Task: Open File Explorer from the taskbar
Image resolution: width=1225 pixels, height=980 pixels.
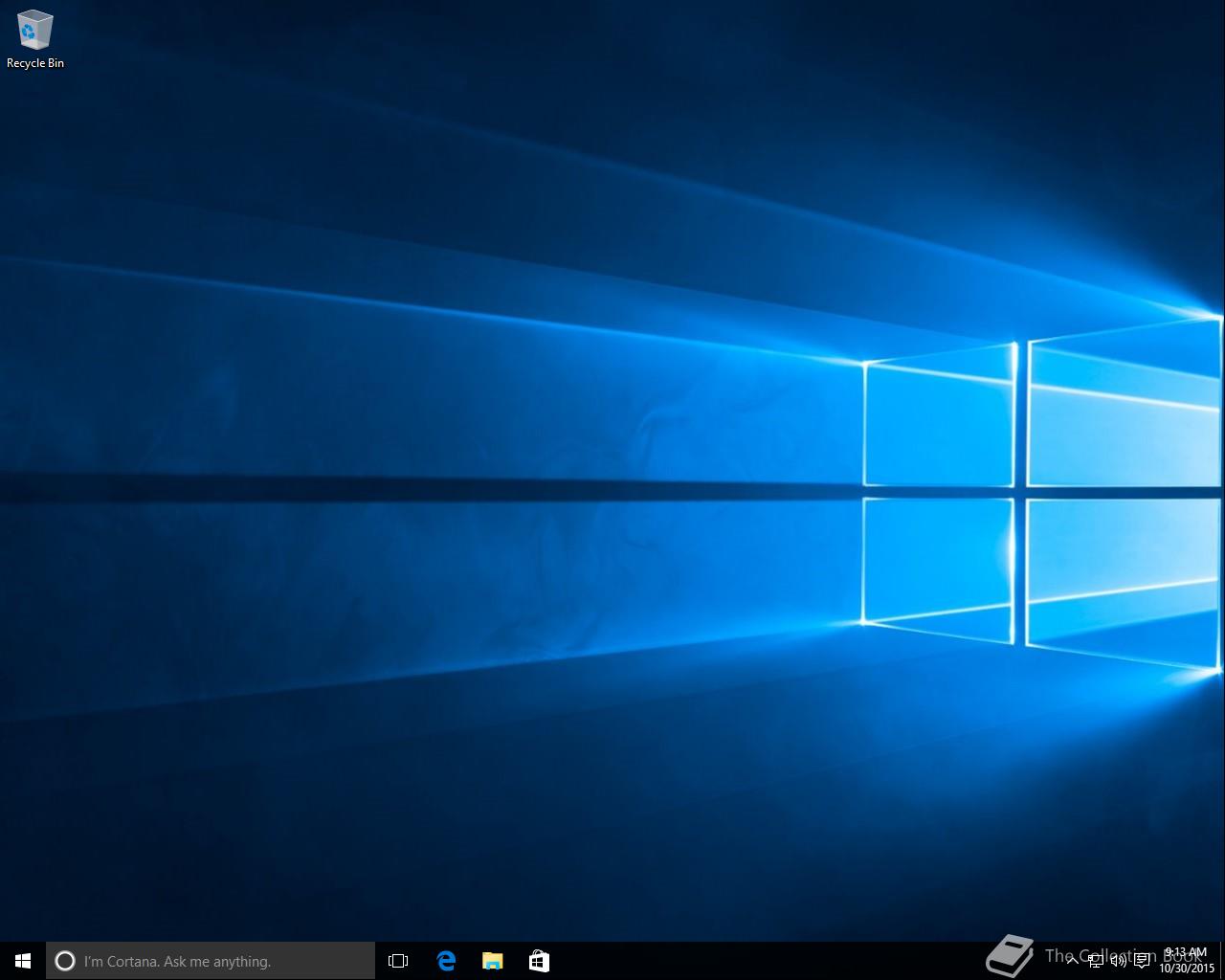Action: tap(492, 961)
